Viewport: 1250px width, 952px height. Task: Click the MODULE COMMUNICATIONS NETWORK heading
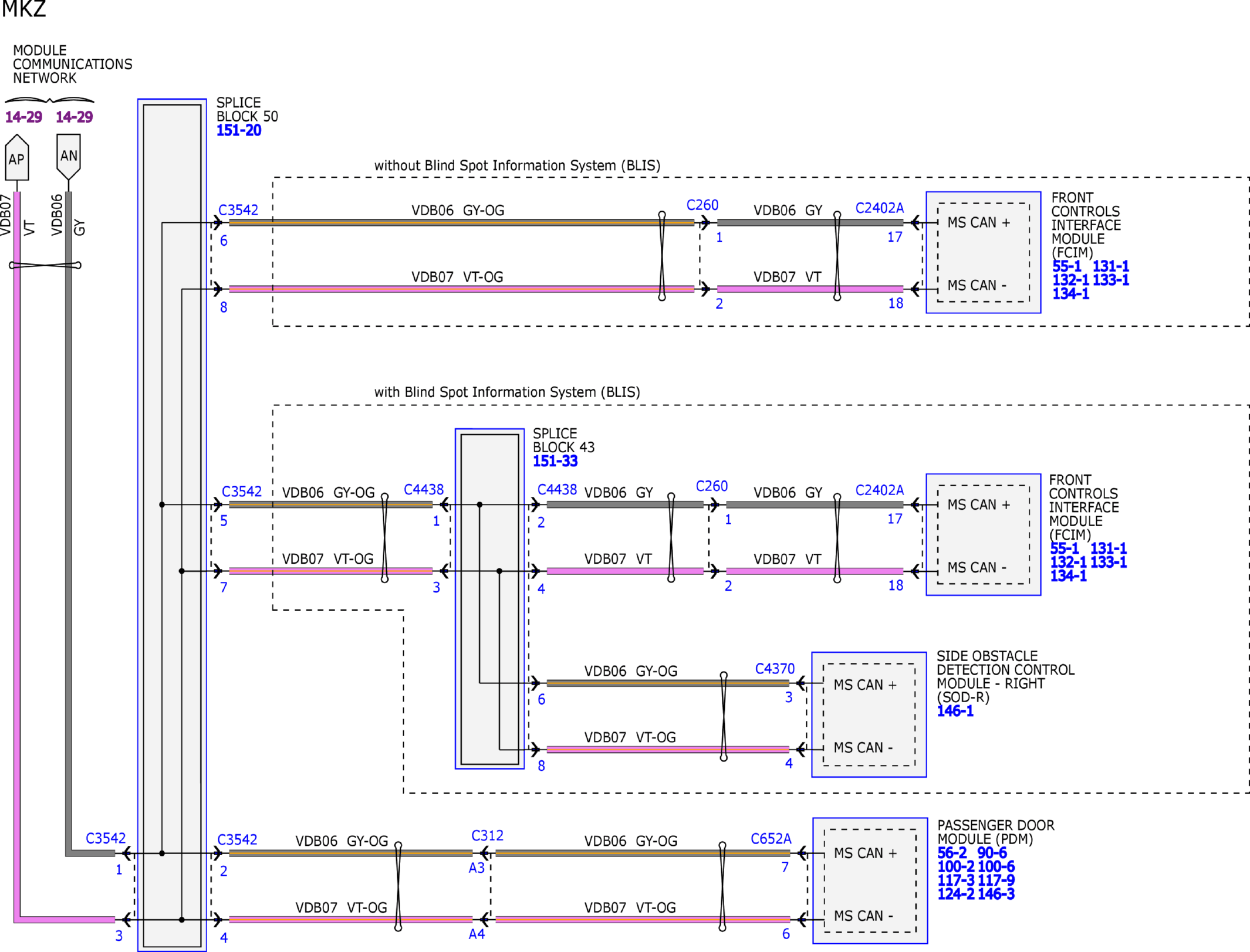[72, 64]
